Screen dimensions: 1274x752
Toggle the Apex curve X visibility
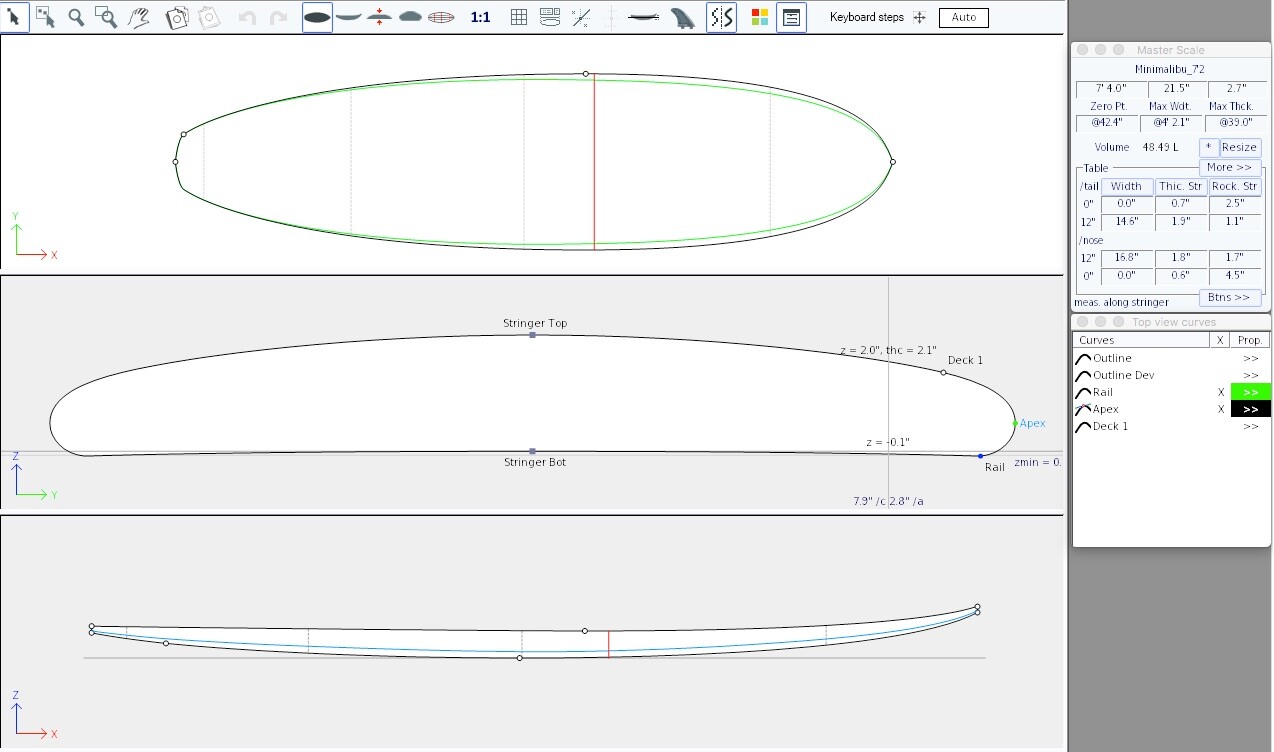[1221, 408]
